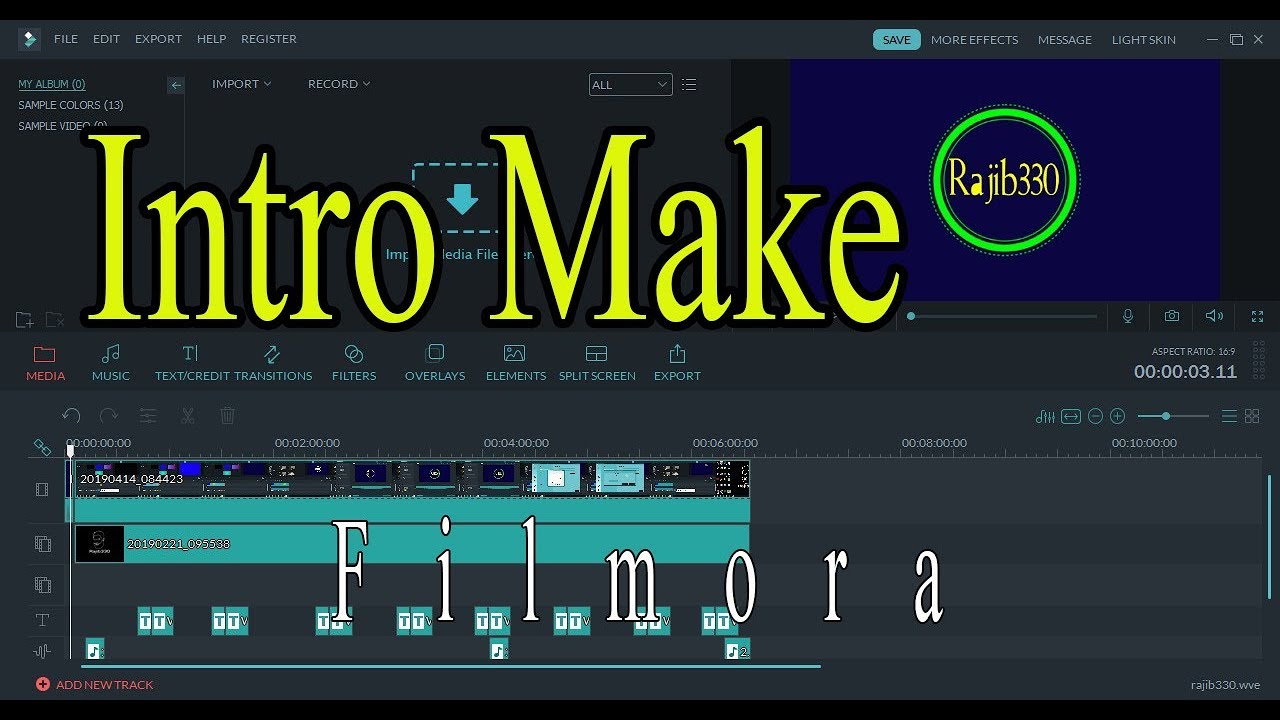
Task: Open the TRANSITIONS tab
Action: (273, 363)
